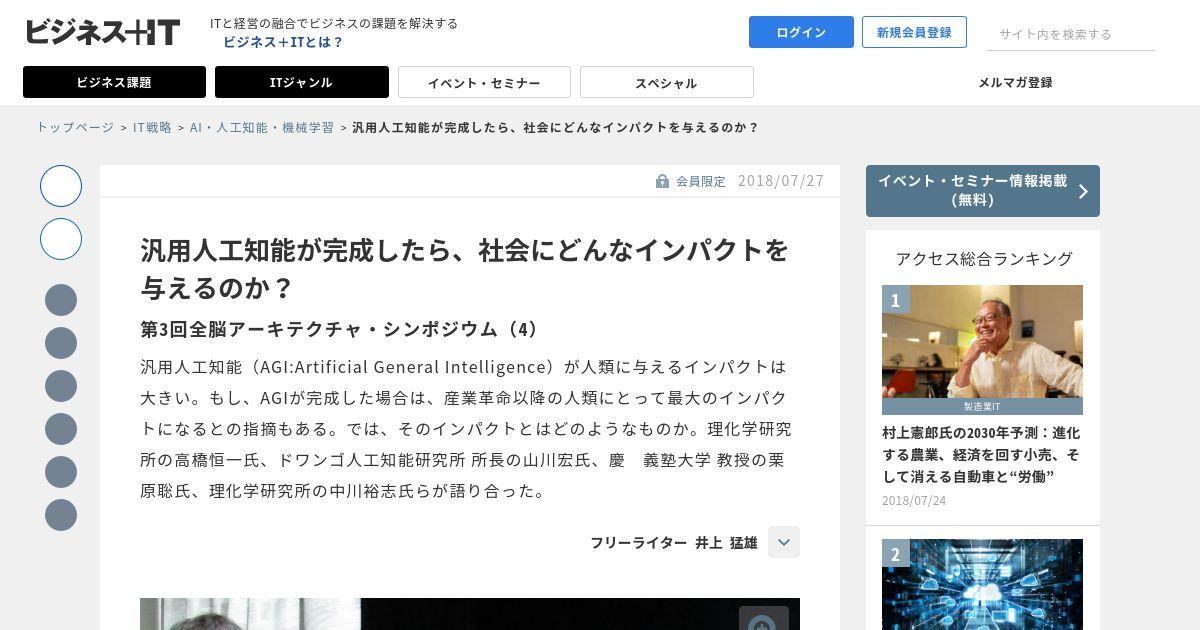This screenshot has width=1200, height=630.
Task: Click the lock icon beside 会員限定
Action: tap(662, 181)
